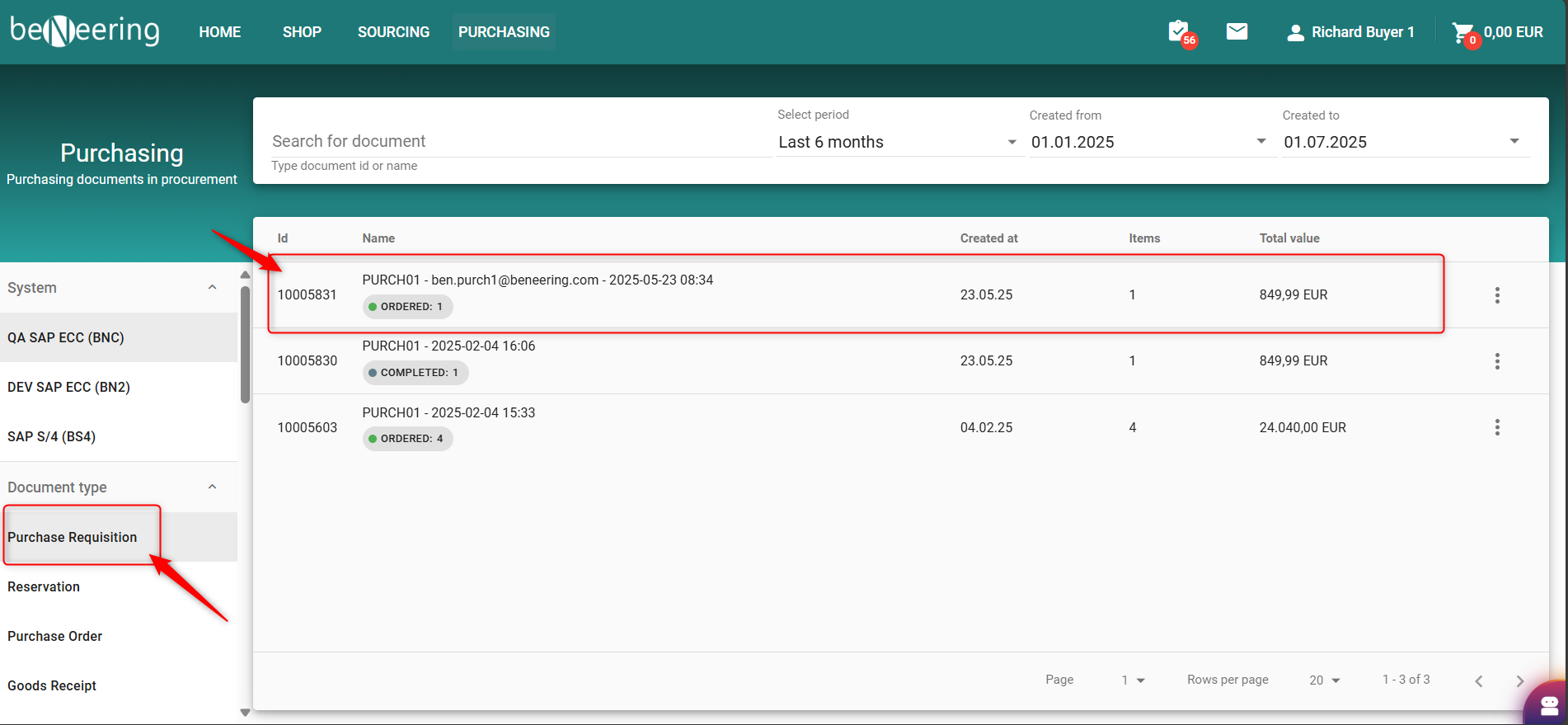The height and width of the screenshot is (725, 1568).
Task: Open the messages envelope icon
Action: tap(1237, 32)
